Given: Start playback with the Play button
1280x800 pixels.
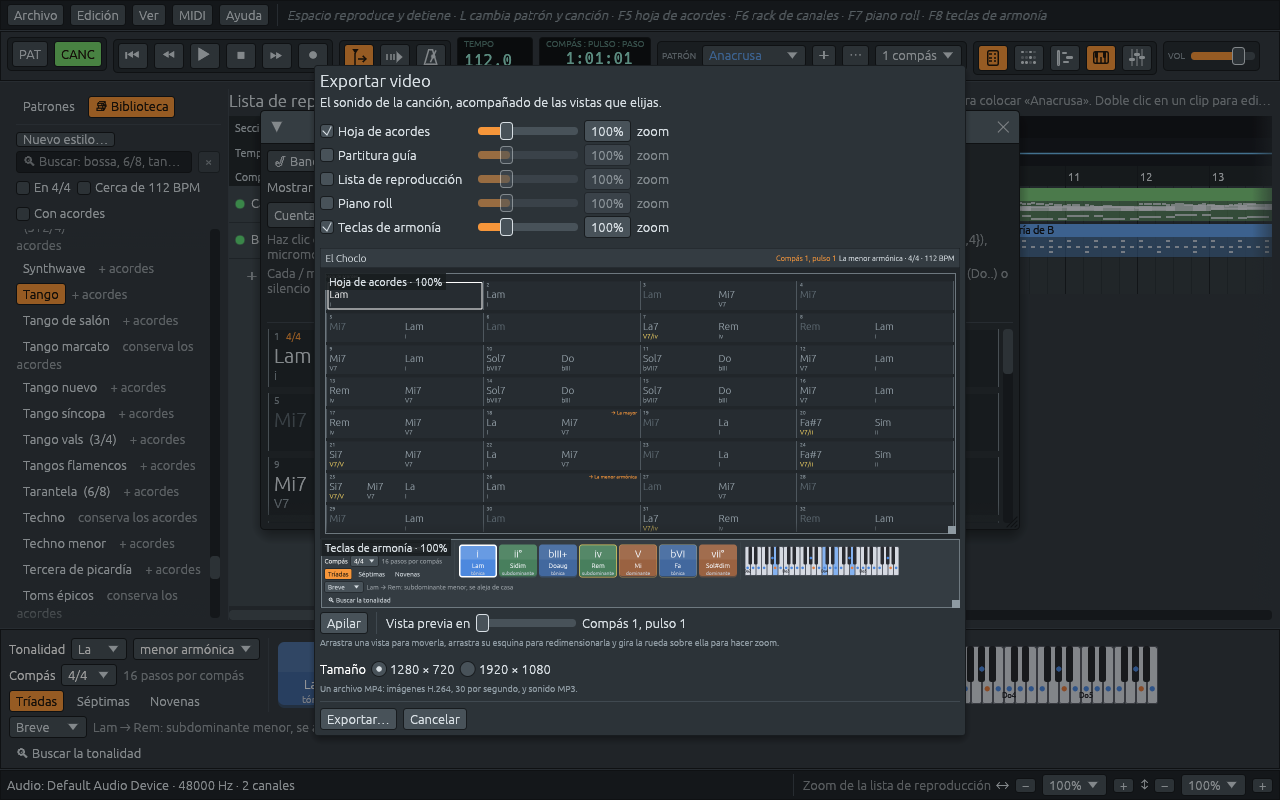Looking at the screenshot, I should click(x=204, y=56).
